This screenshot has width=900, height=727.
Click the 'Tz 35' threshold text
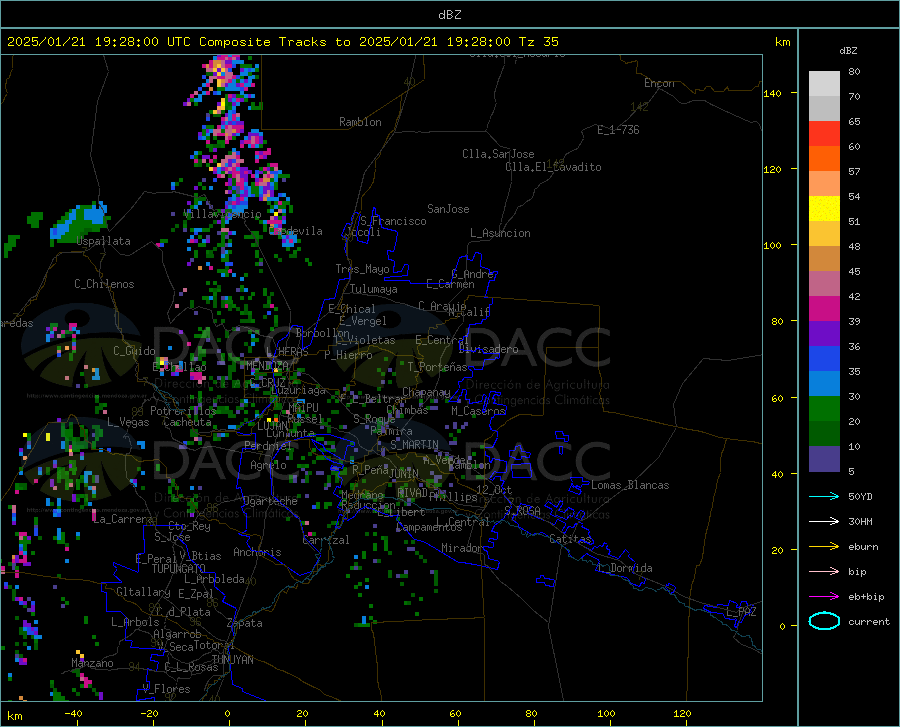(x=538, y=42)
